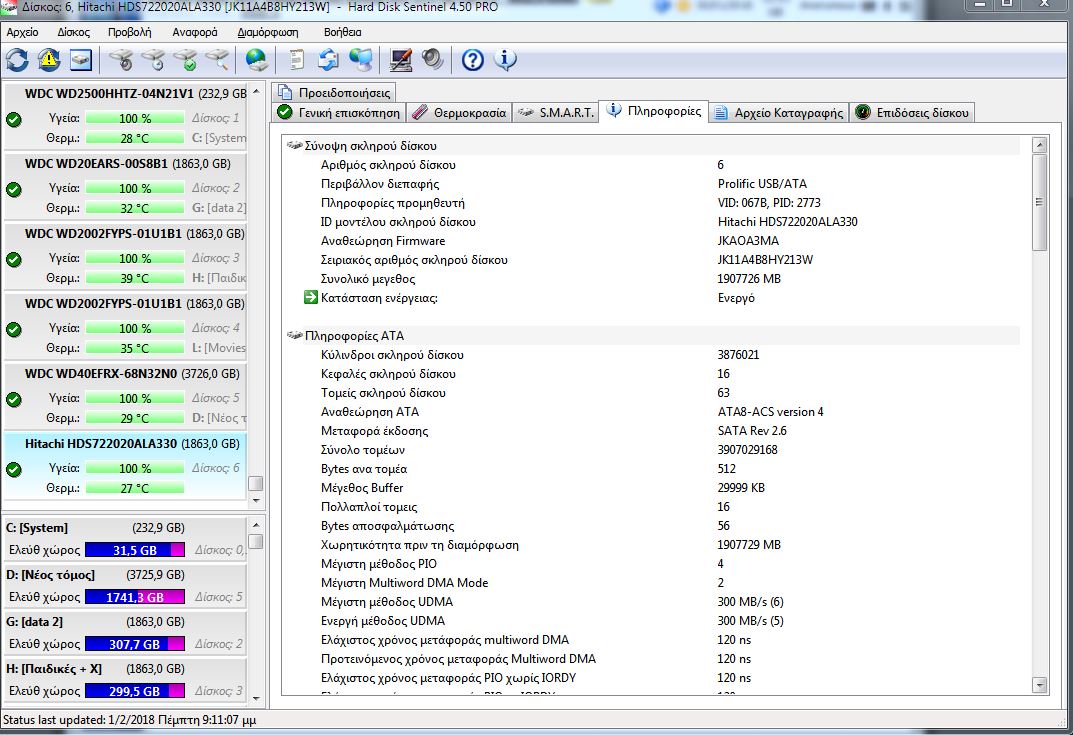This screenshot has height=735, width=1073.
Task: Click the refresh disk information toolbar icon
Action: point(17,60)
